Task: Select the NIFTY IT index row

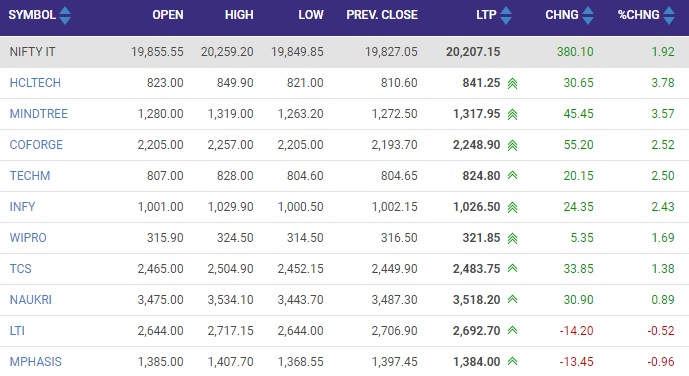Action: (344, 52)
